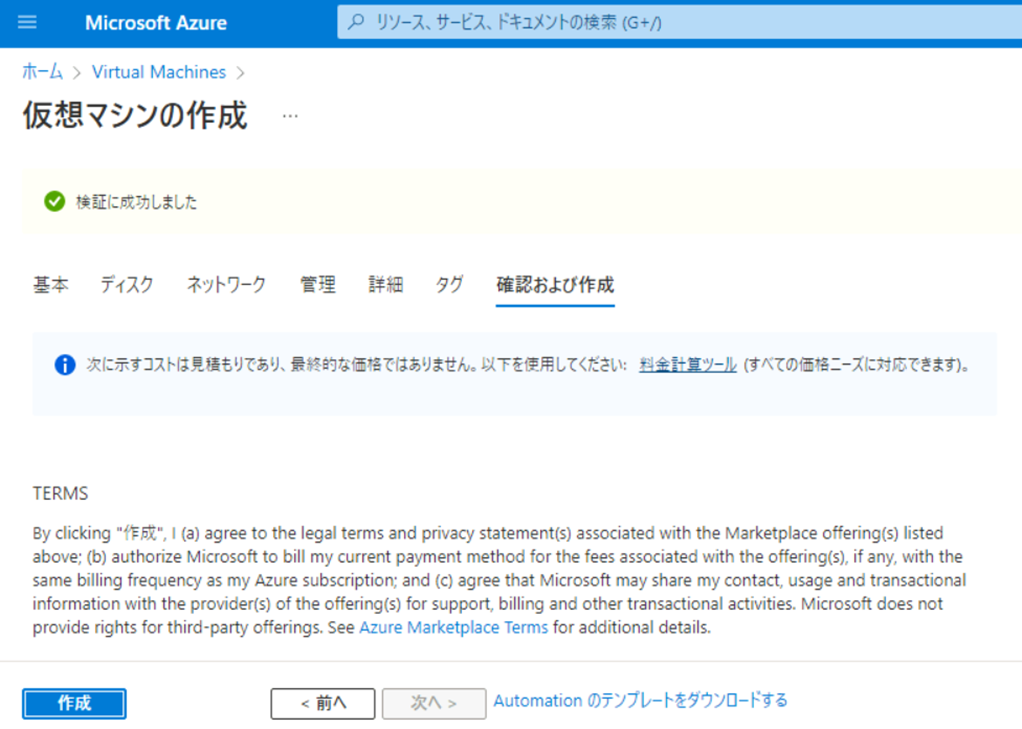Click the green validation success checkmark
The width and height of the screenshot is (1022, 729).
(55, 201)
